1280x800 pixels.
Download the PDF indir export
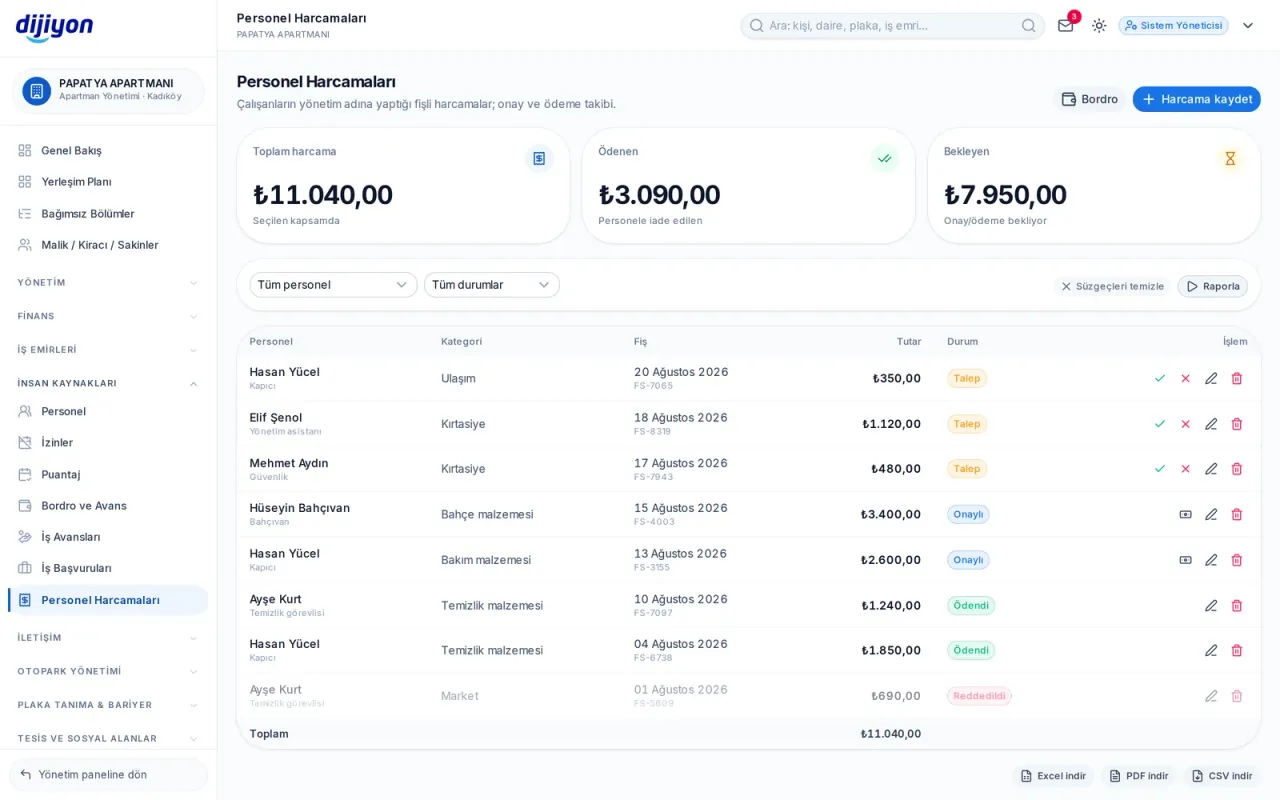click(1138, 776)
